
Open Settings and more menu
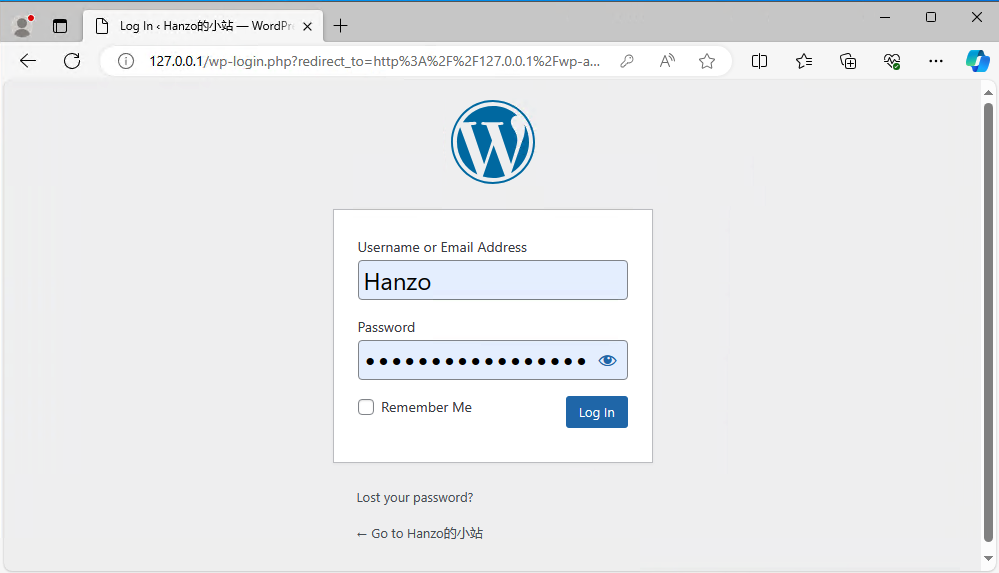pyautogui.click(x=936, y=61)
